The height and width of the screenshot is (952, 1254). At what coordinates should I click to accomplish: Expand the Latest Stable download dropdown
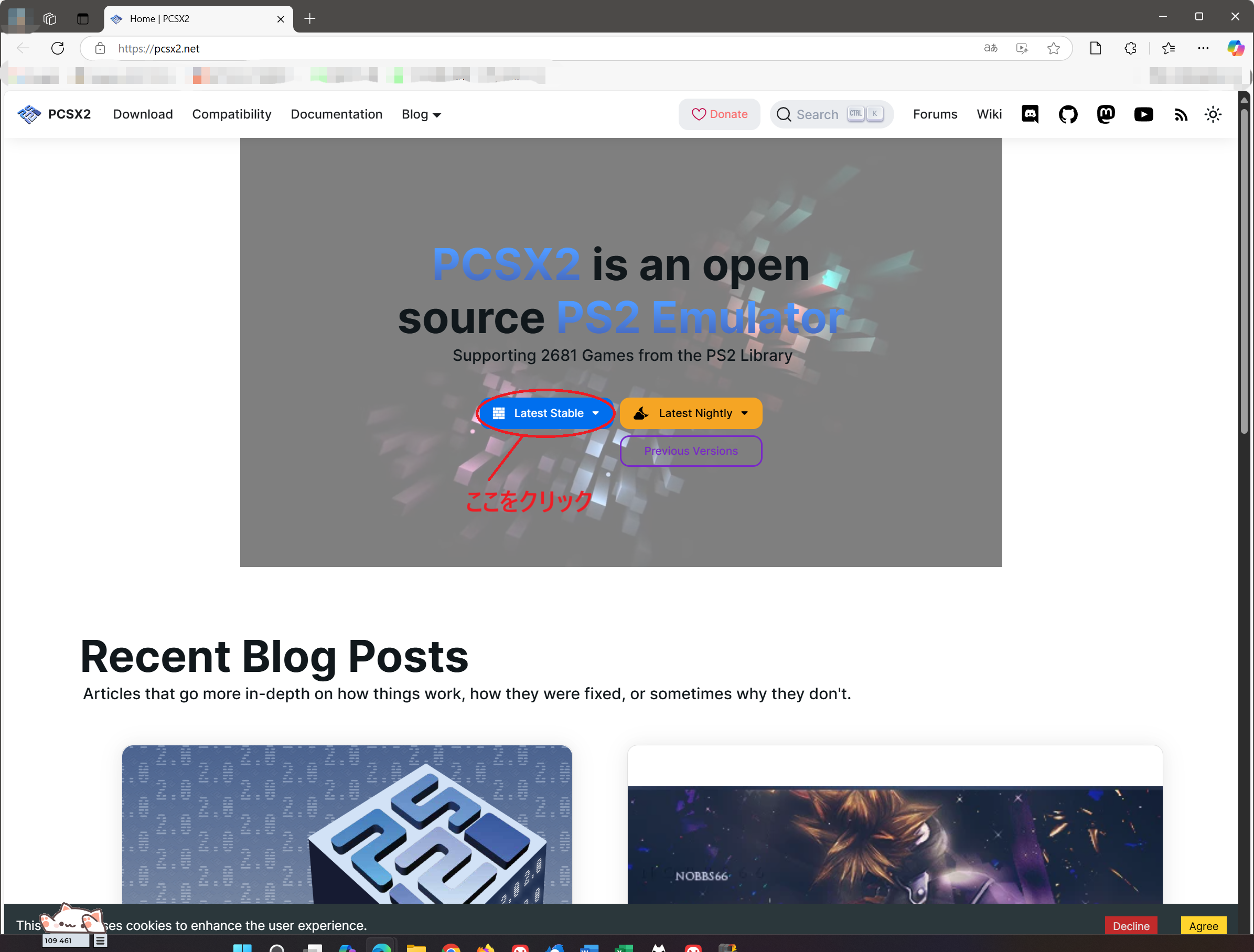(546, 413)
